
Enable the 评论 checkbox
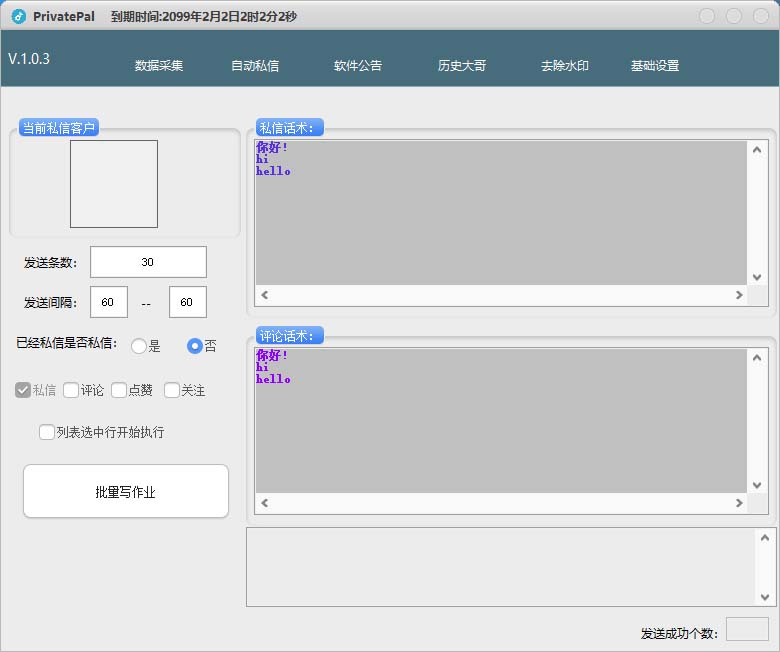pos(71,390)
